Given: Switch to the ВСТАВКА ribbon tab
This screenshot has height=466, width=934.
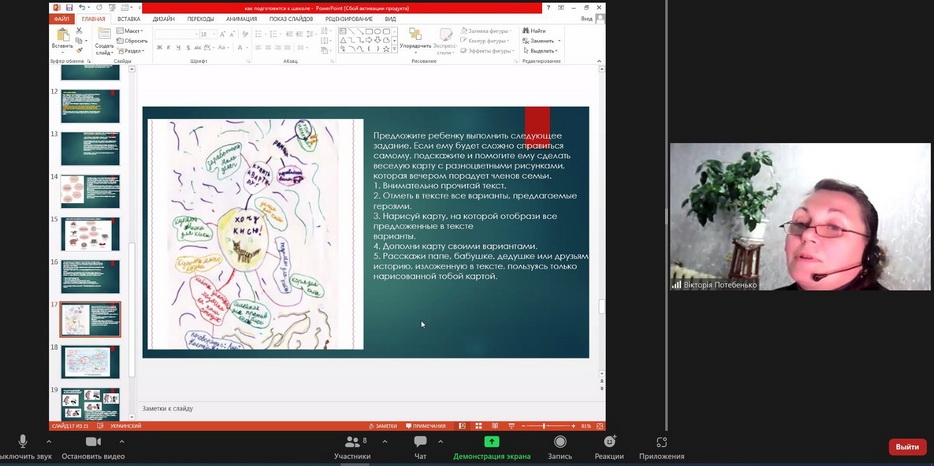Looking at the screenshot, I should click(x=128, y=18).
